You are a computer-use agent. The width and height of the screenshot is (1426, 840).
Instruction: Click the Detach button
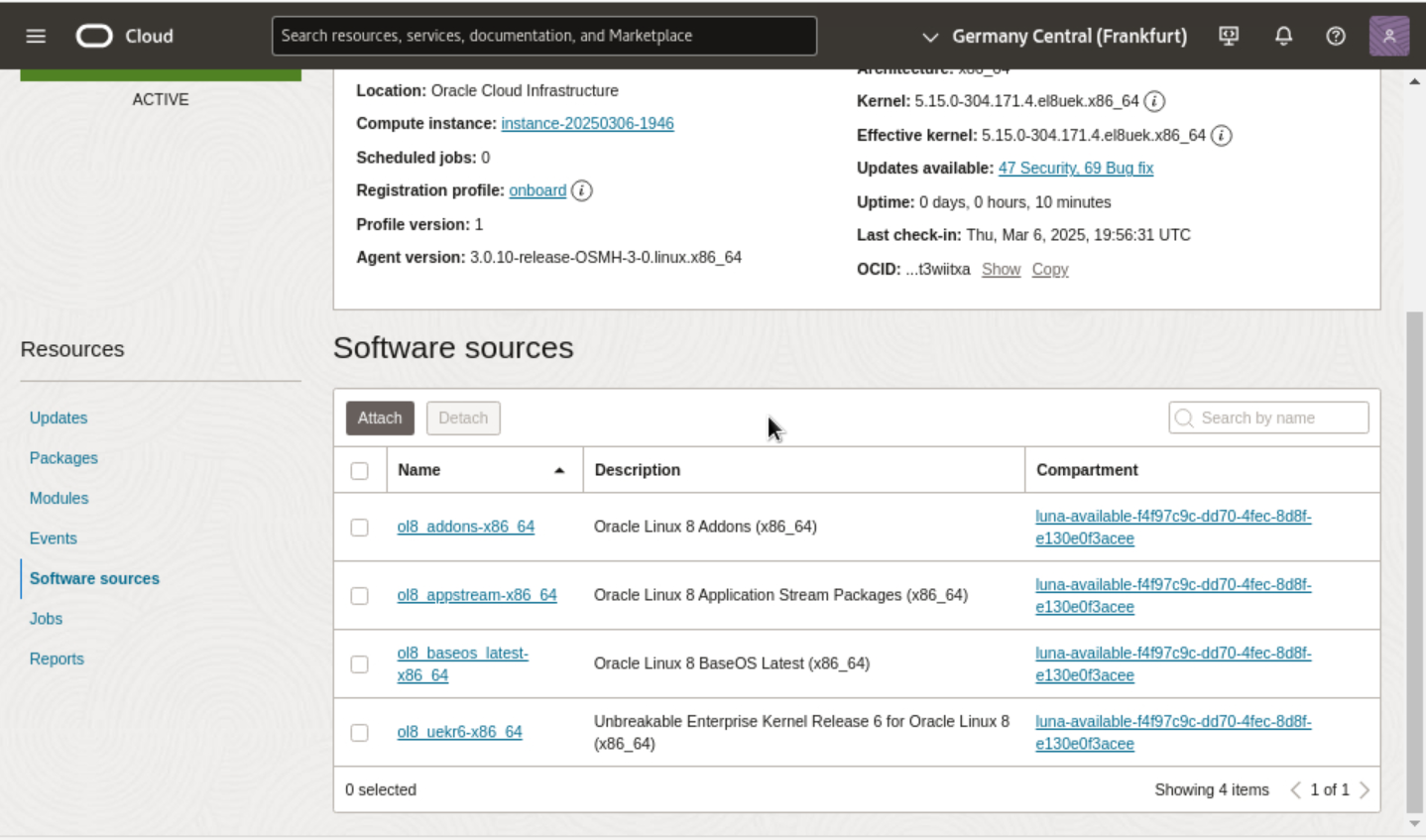463,419
